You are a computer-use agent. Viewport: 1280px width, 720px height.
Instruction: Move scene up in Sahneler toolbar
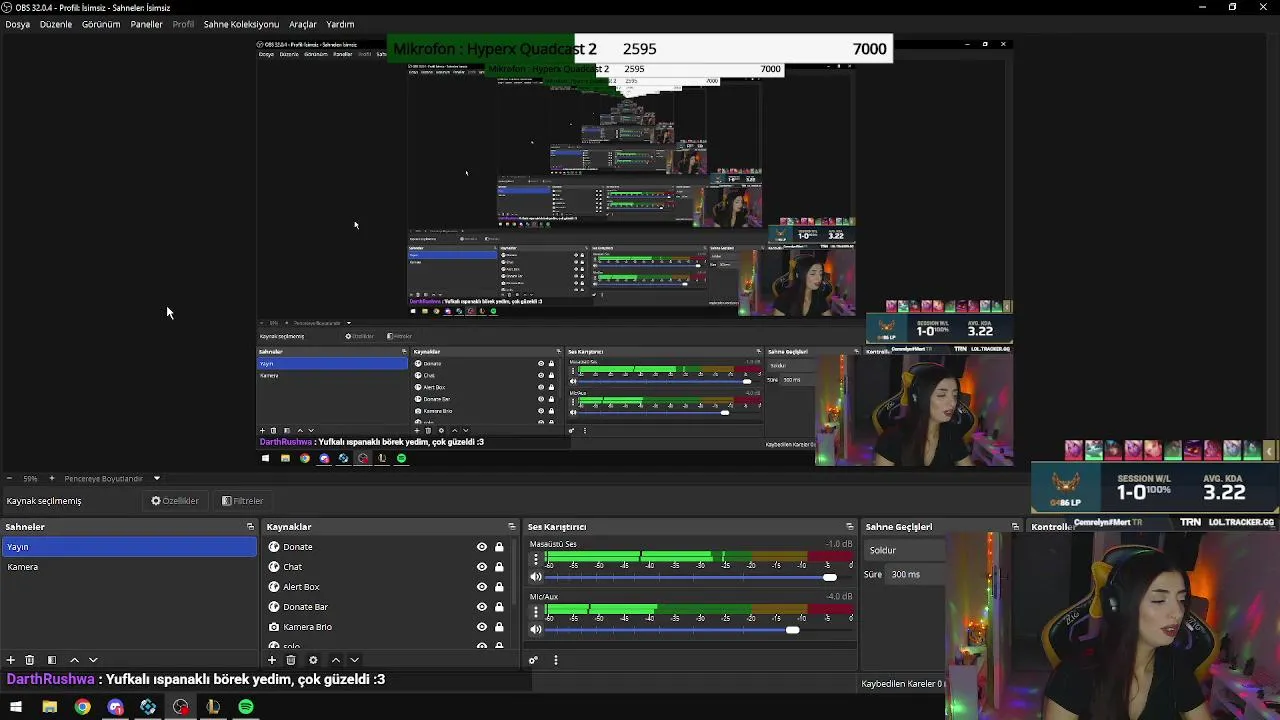[x=74, y=660]
